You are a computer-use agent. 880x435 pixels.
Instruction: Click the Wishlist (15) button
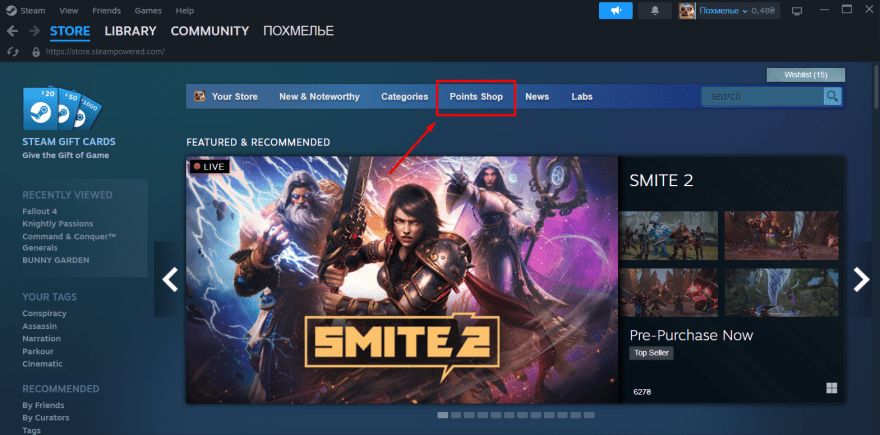(805, 75)
